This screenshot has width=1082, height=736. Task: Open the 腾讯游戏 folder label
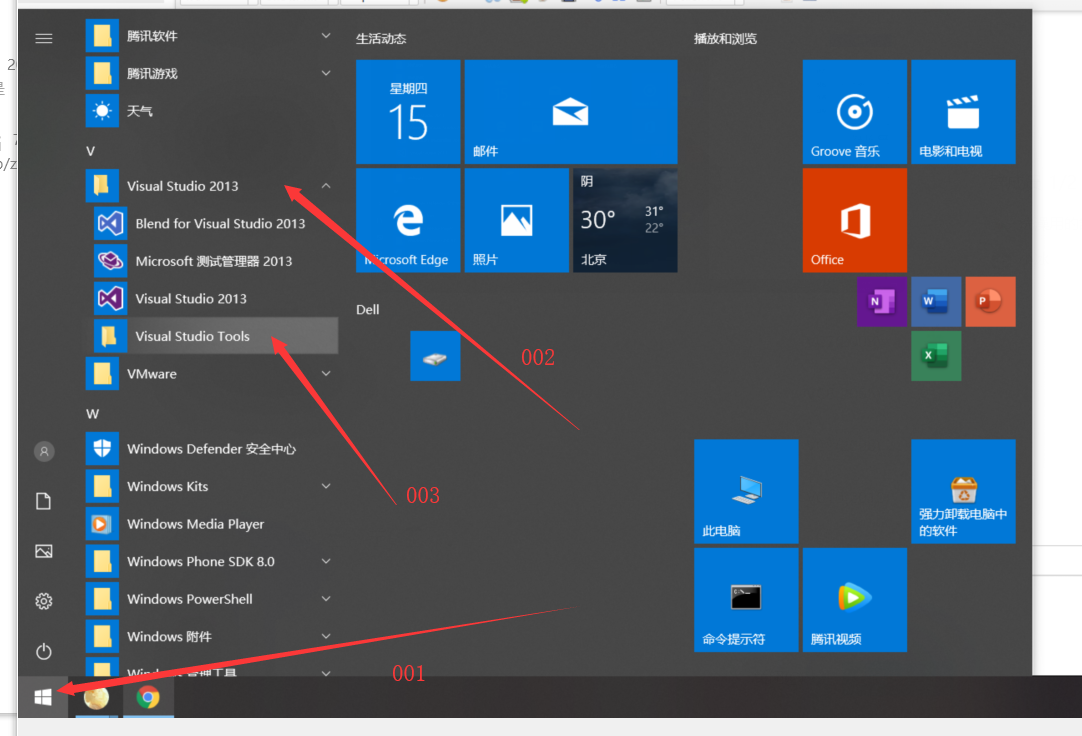(153, 73)
